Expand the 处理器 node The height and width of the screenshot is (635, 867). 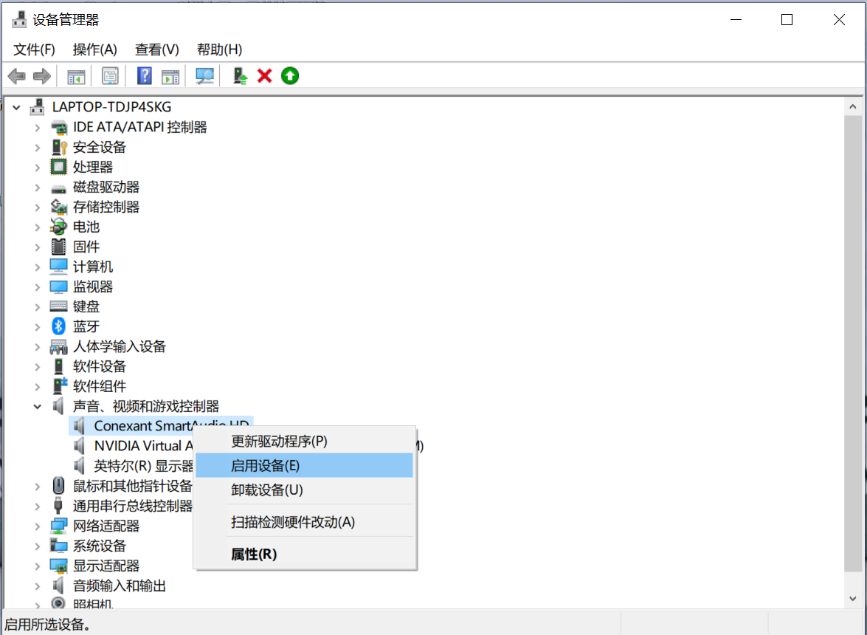[x=37, y=167]
